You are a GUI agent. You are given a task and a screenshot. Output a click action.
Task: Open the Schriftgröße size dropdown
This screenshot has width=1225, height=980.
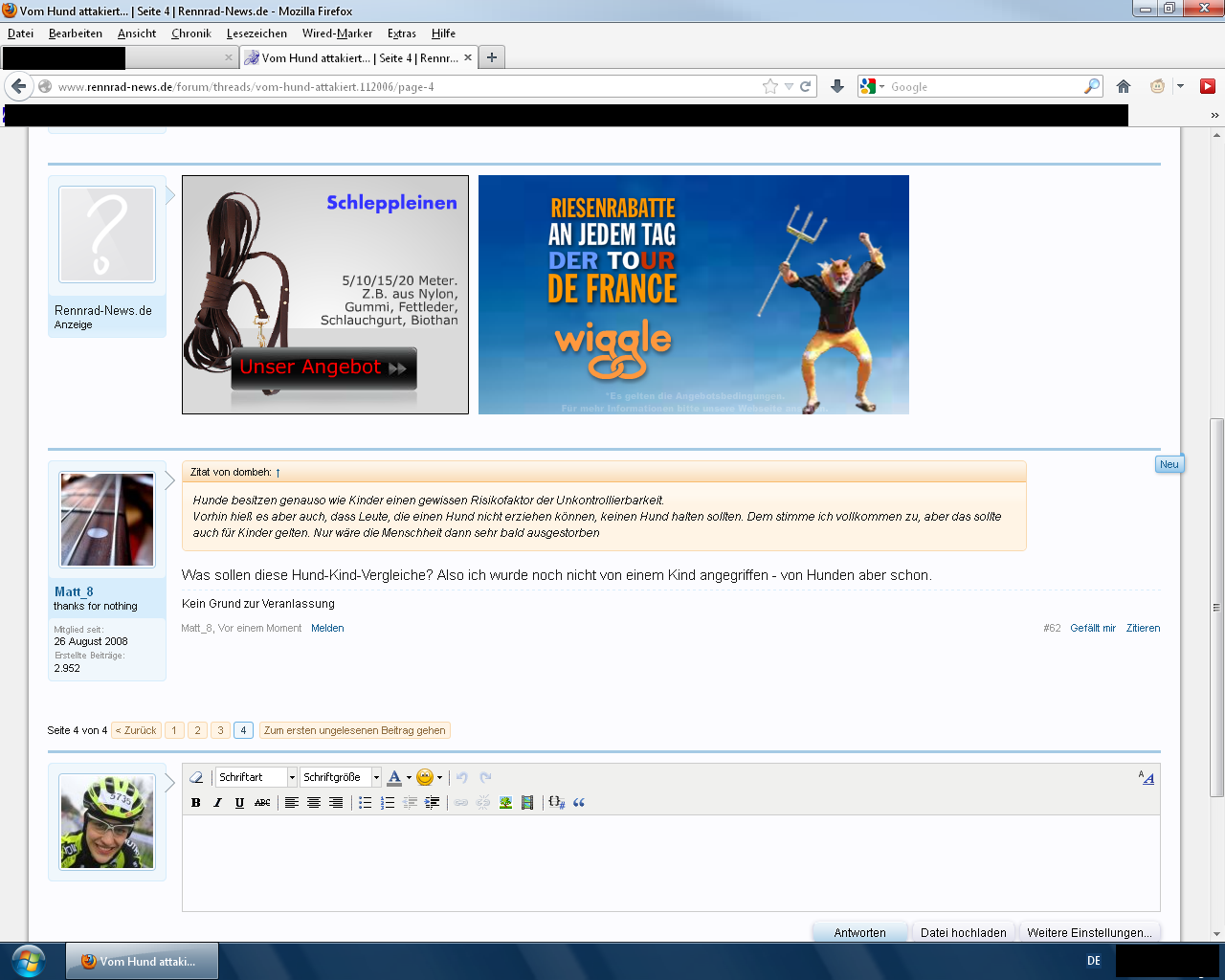point(340,777)
